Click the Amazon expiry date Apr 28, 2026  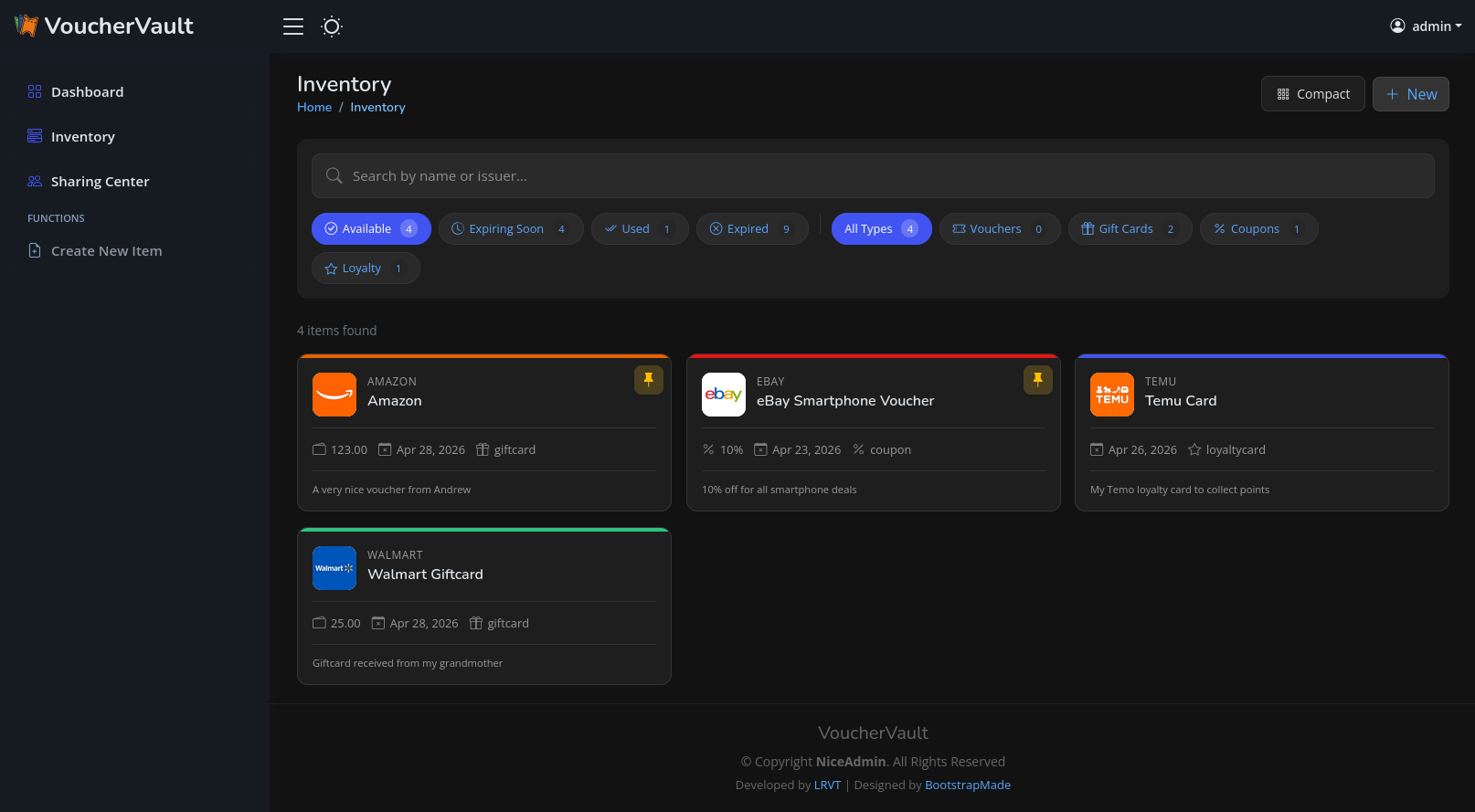430,450
